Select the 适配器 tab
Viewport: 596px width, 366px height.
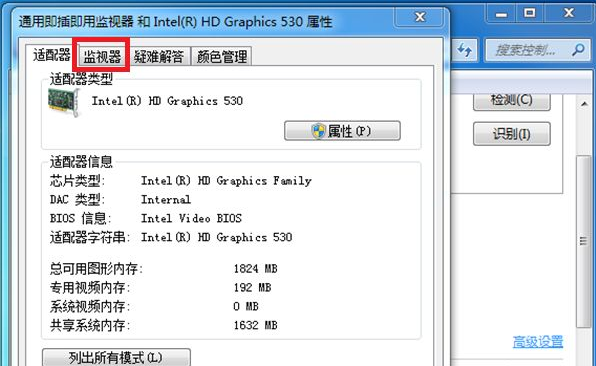coord(51,55)
